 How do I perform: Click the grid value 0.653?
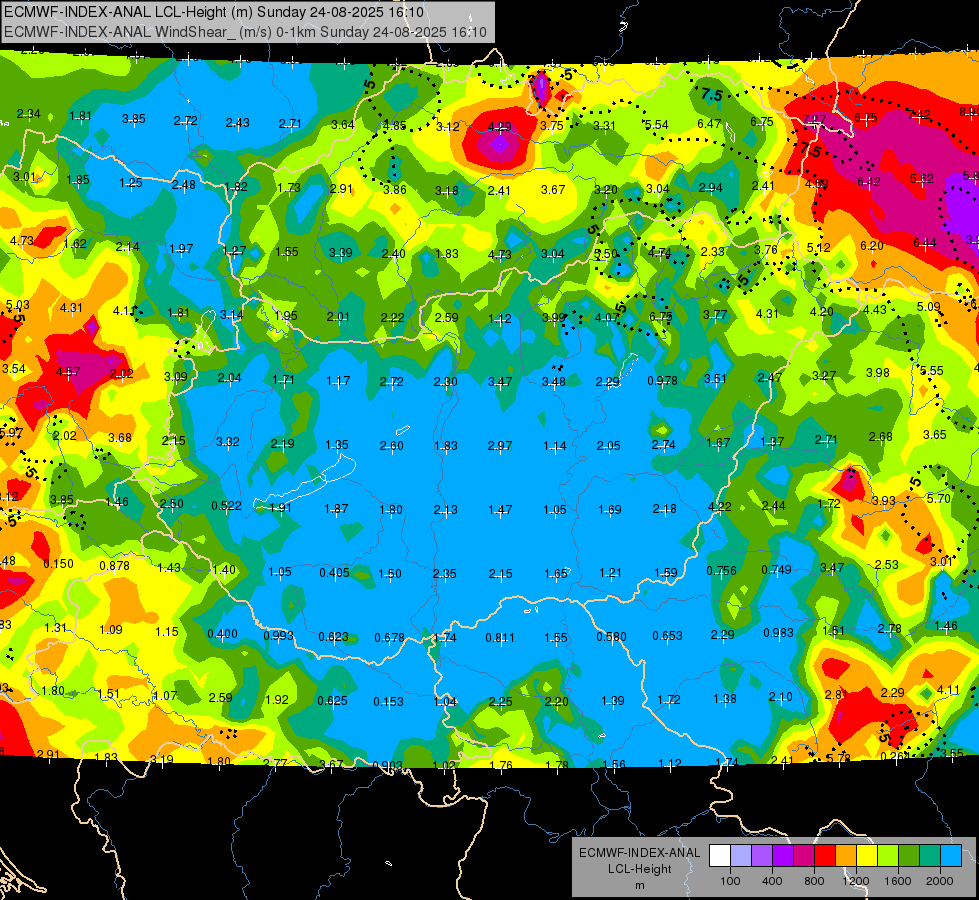coord(667,636)
